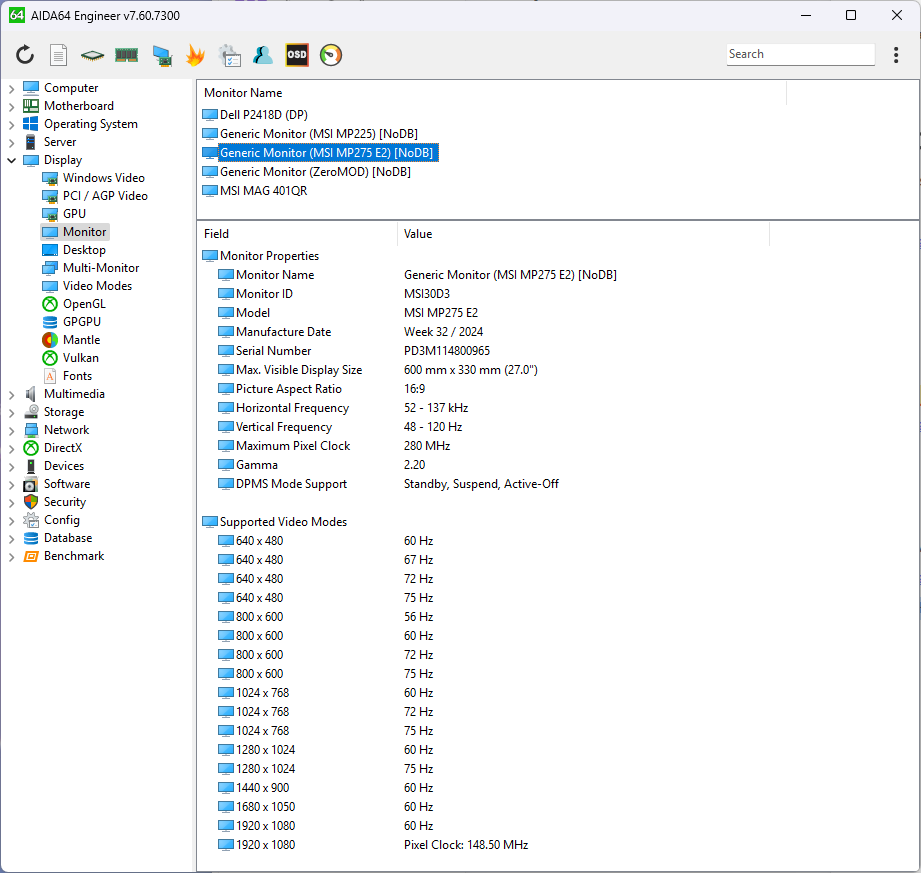
Task: Click in the Search field
Action: pos(800,54)
